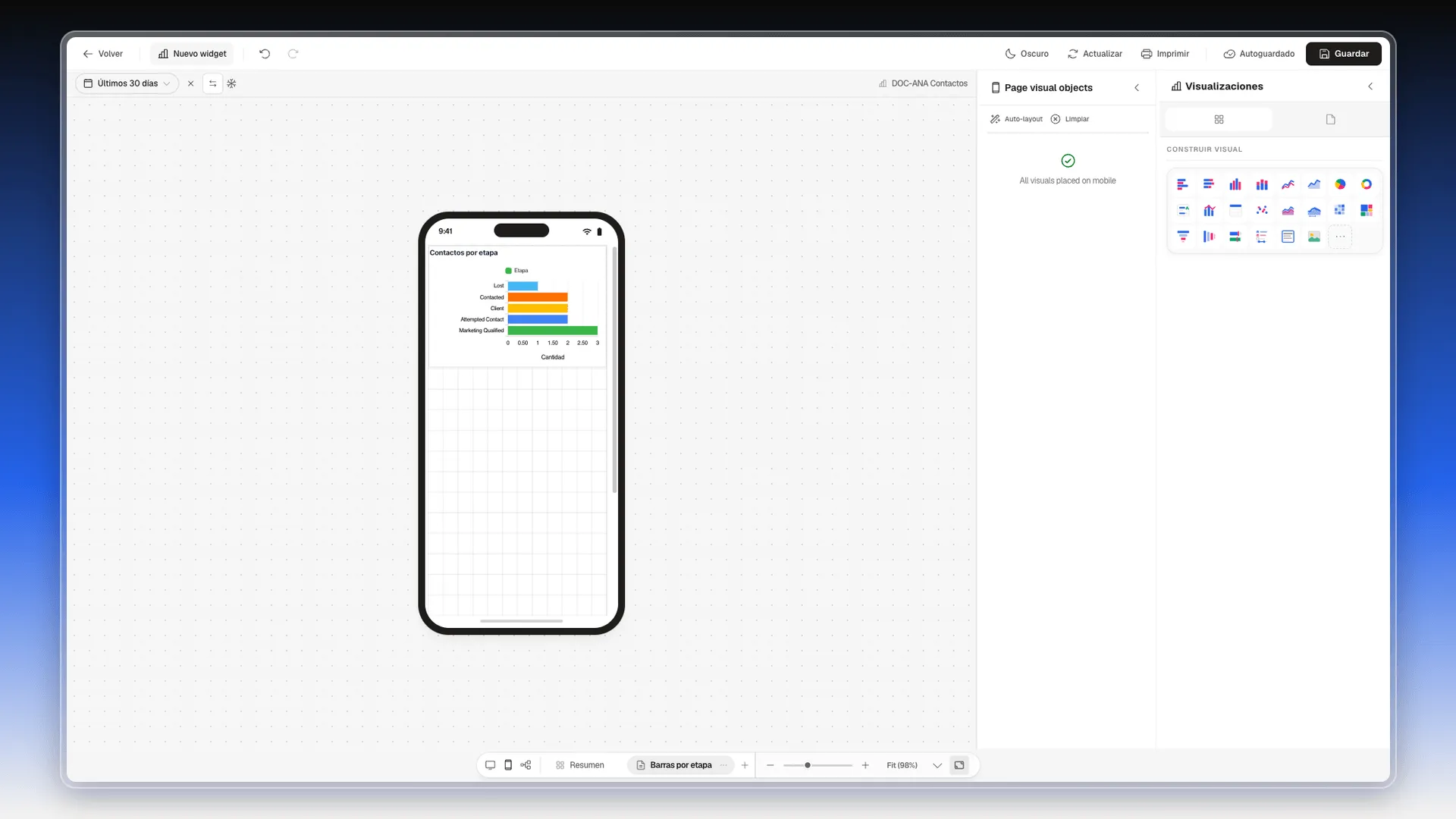Select the clustered column chart visual

pos(1235,184)
